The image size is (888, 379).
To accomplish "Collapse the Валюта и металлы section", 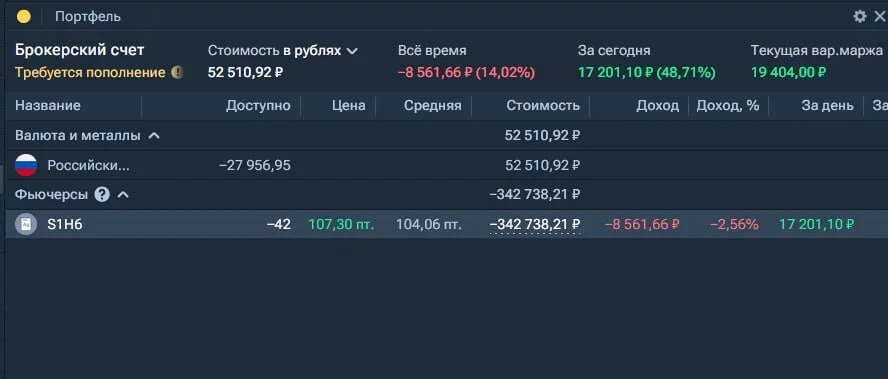I will click(x=153, y=136).
